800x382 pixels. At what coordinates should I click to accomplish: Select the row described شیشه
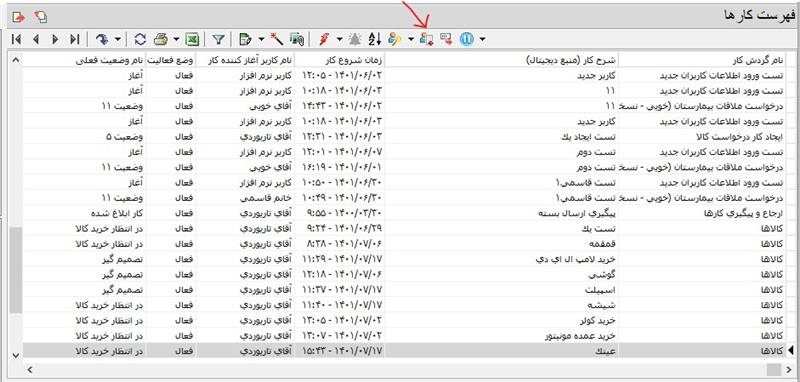406,305
